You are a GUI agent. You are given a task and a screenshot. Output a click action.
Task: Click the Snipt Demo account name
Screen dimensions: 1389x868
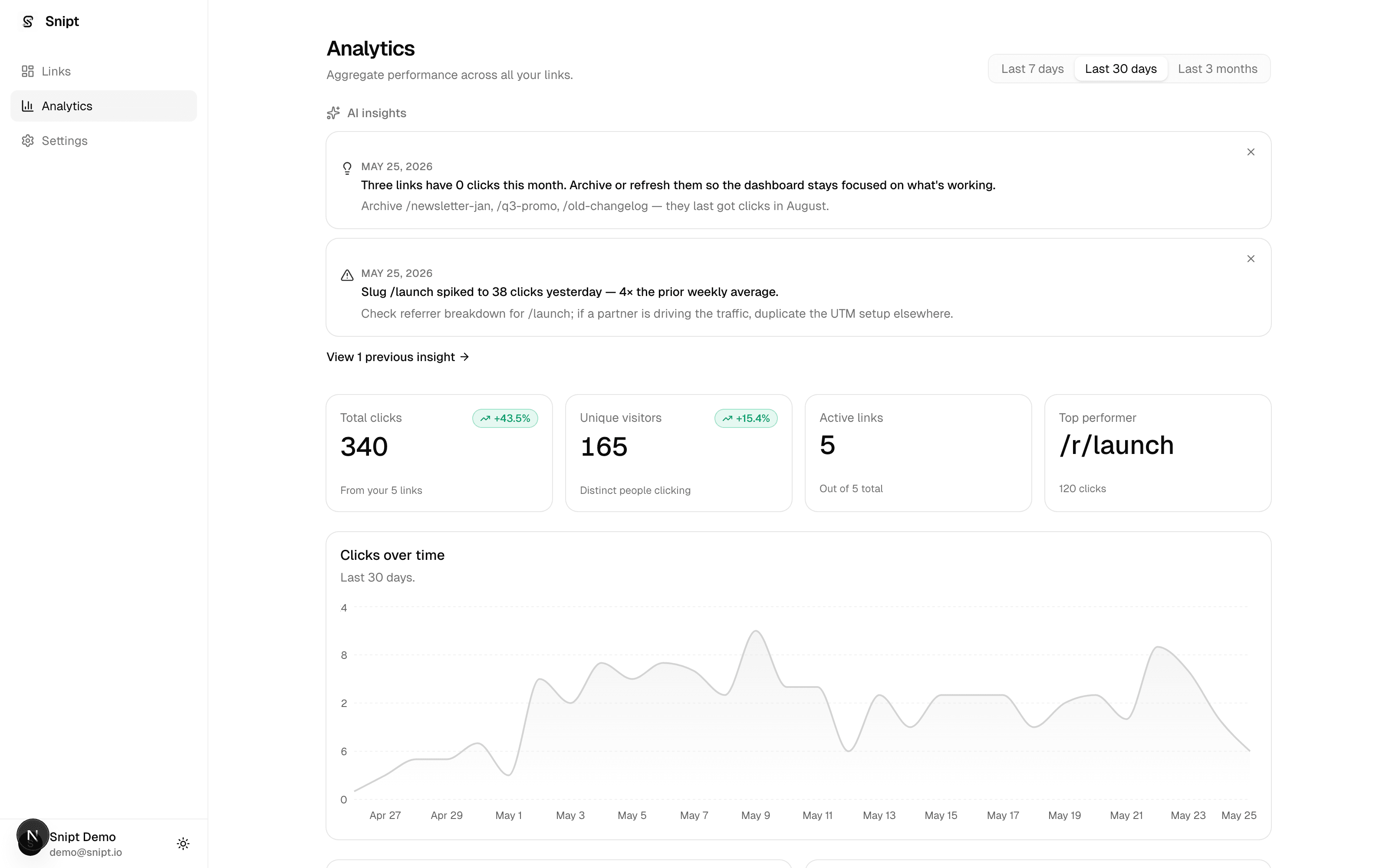click(x=82, y=836)
